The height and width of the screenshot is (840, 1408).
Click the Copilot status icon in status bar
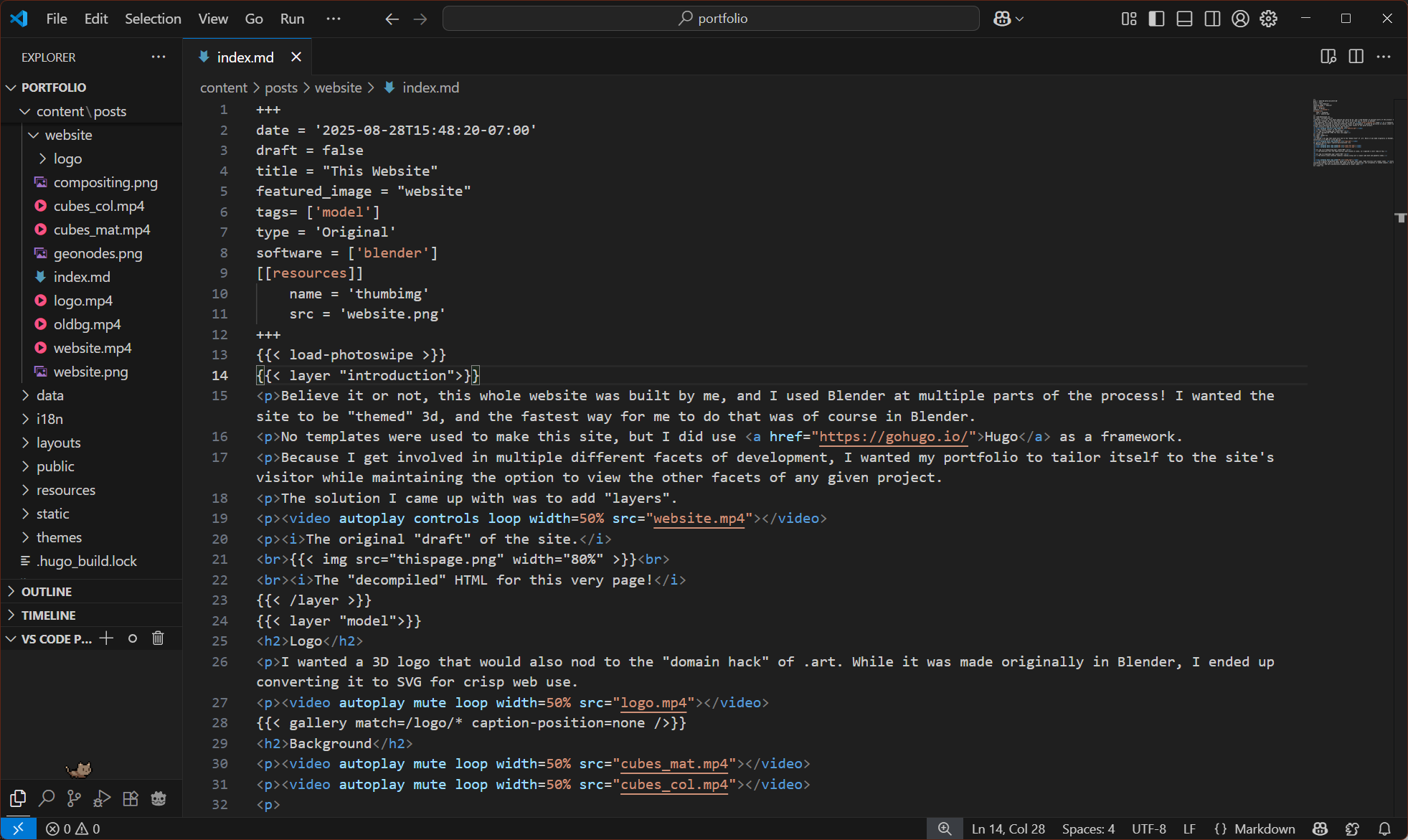coord(1320,829)
